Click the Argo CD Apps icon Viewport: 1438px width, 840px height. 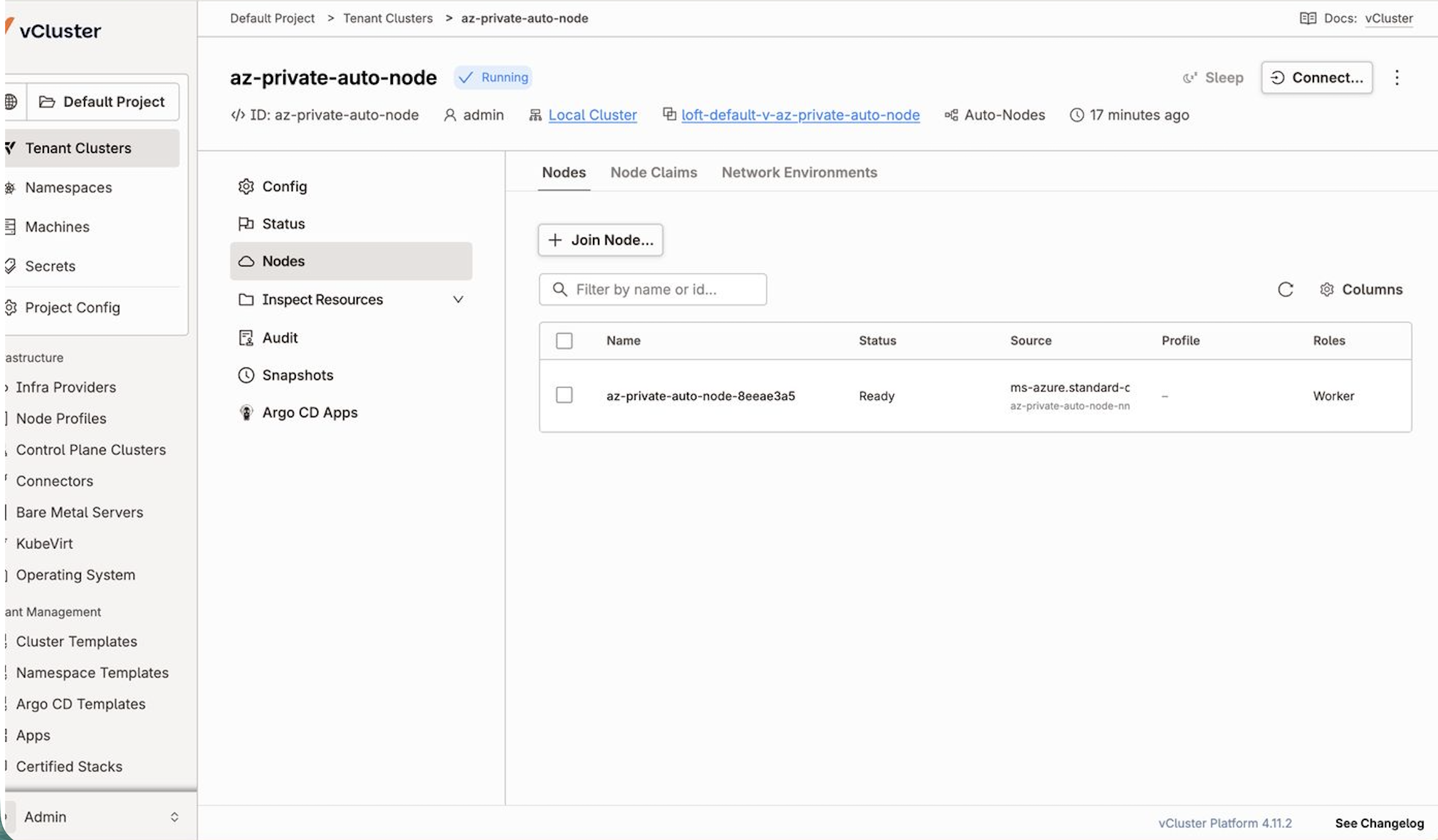(246, 412)
